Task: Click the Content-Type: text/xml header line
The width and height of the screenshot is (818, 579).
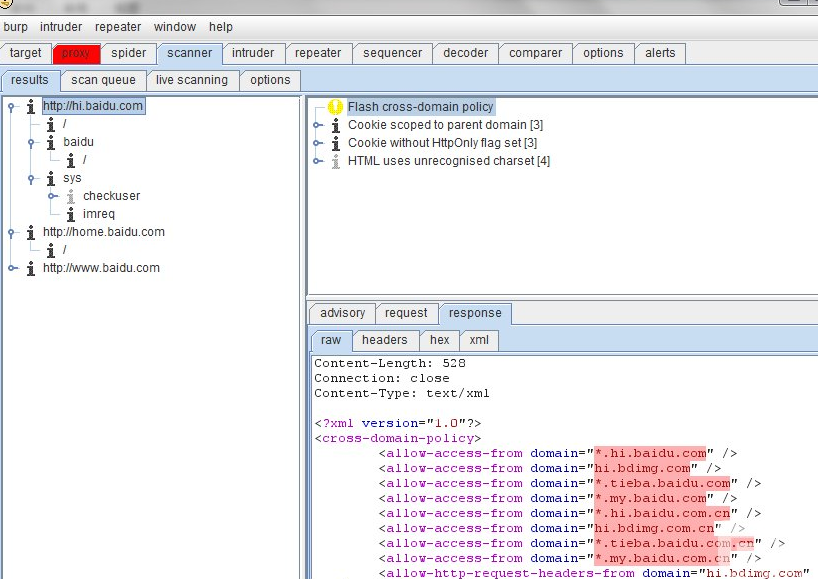Action: click(x=402, y=393)
